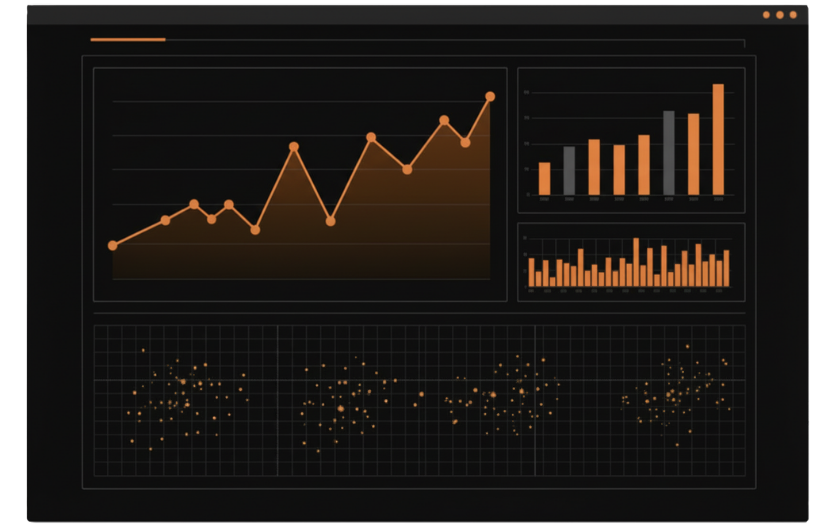
Task: Click the tallest bar in small histogram
Action: 636,263
